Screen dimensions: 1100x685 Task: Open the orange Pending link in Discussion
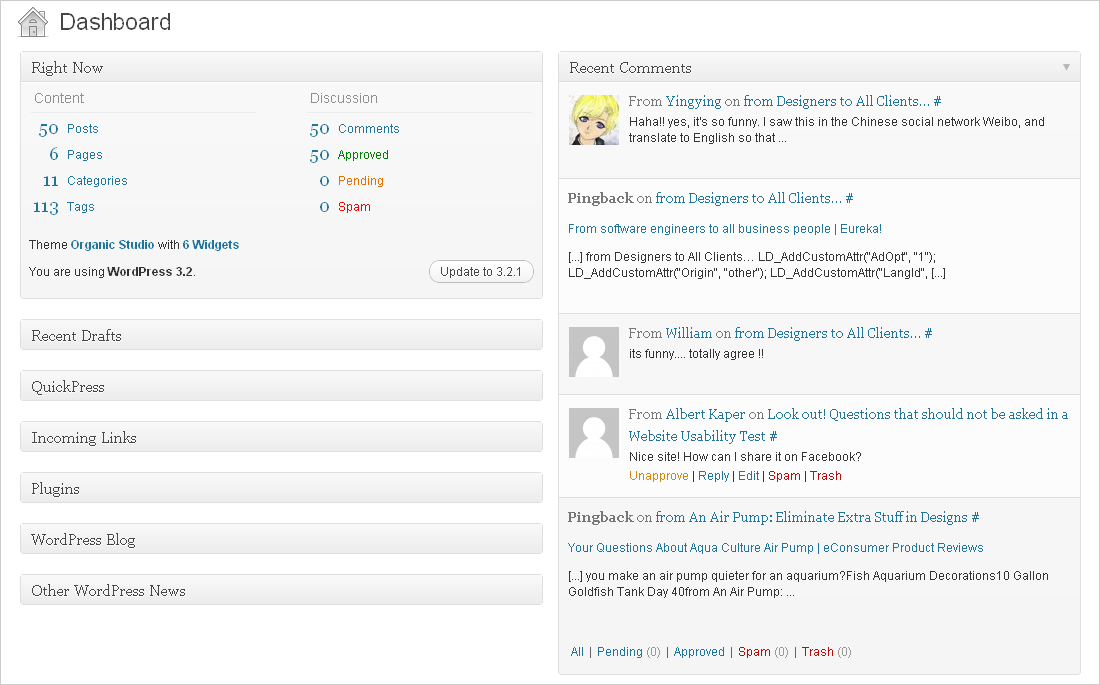[x=361, y=180]
